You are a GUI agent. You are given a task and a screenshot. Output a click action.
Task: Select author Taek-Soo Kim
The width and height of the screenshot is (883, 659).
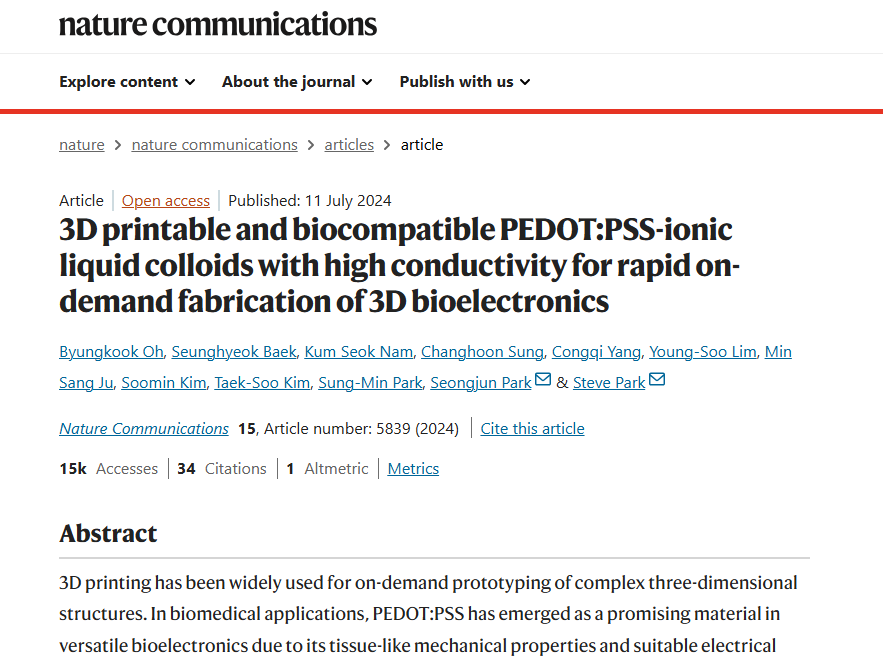click(x=262, y=383)
